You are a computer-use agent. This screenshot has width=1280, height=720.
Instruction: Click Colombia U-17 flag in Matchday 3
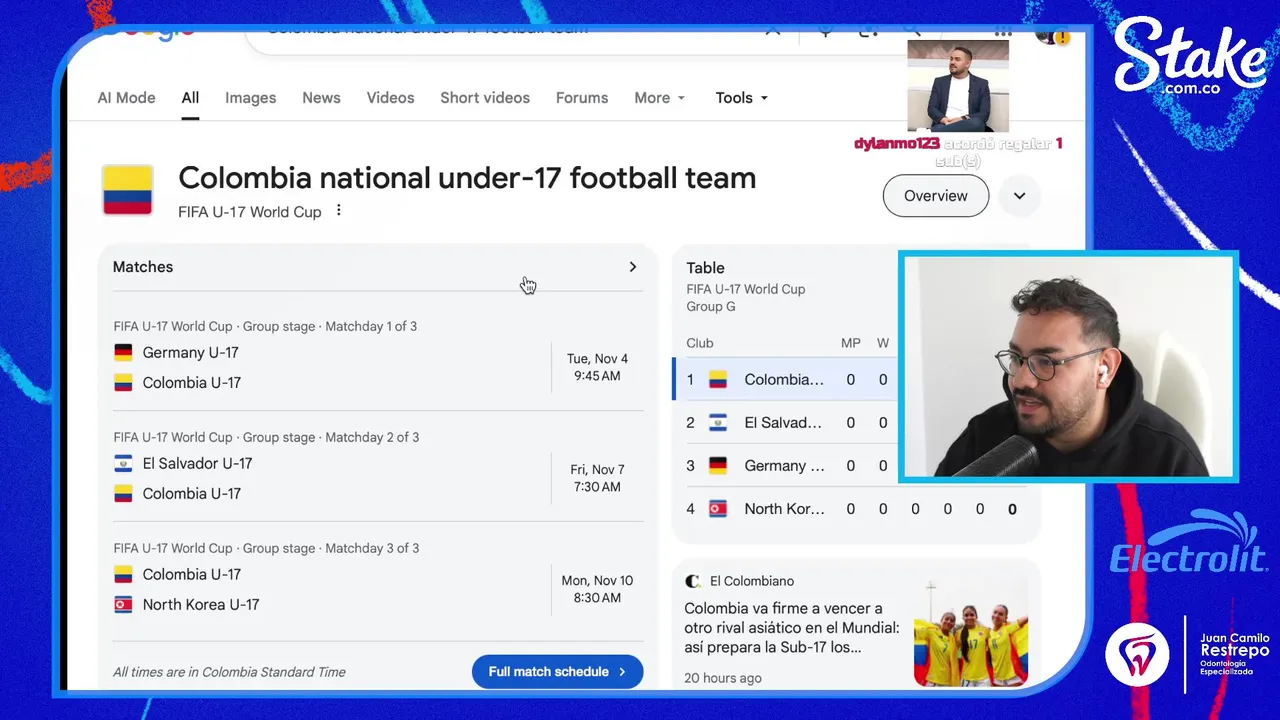point(123,575)
